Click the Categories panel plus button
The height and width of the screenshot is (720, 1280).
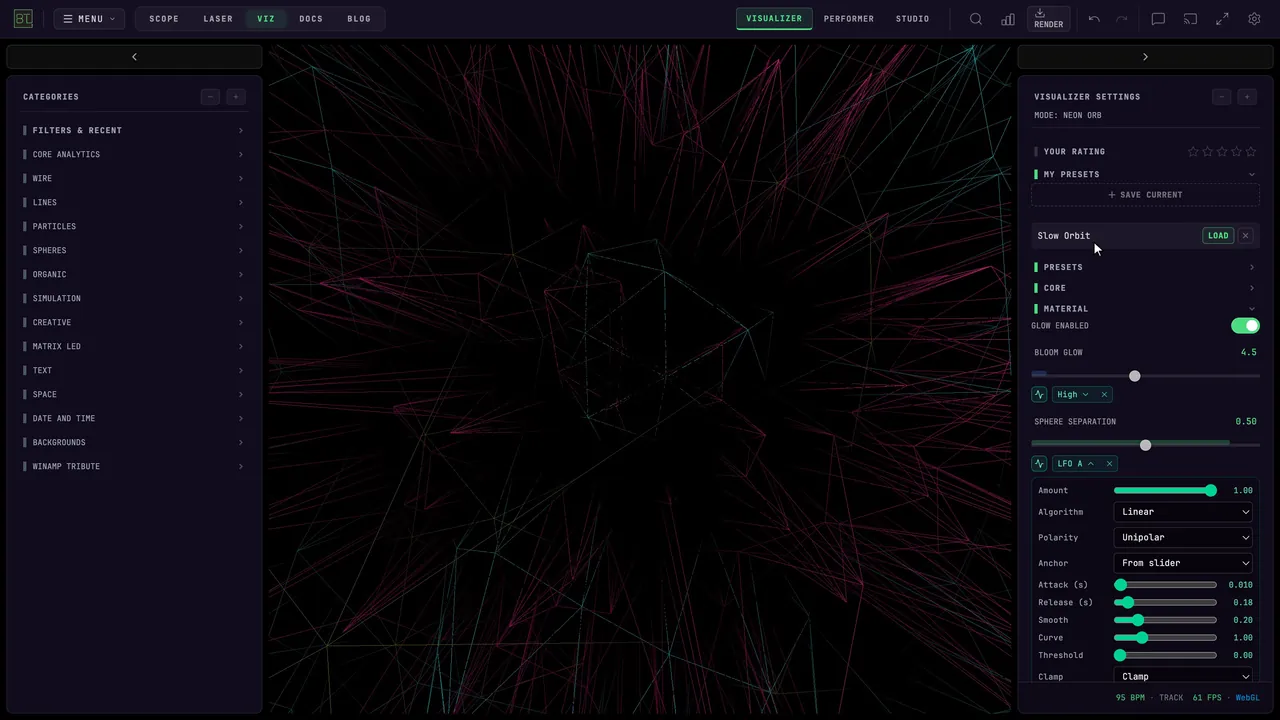(x=236, y=97)
